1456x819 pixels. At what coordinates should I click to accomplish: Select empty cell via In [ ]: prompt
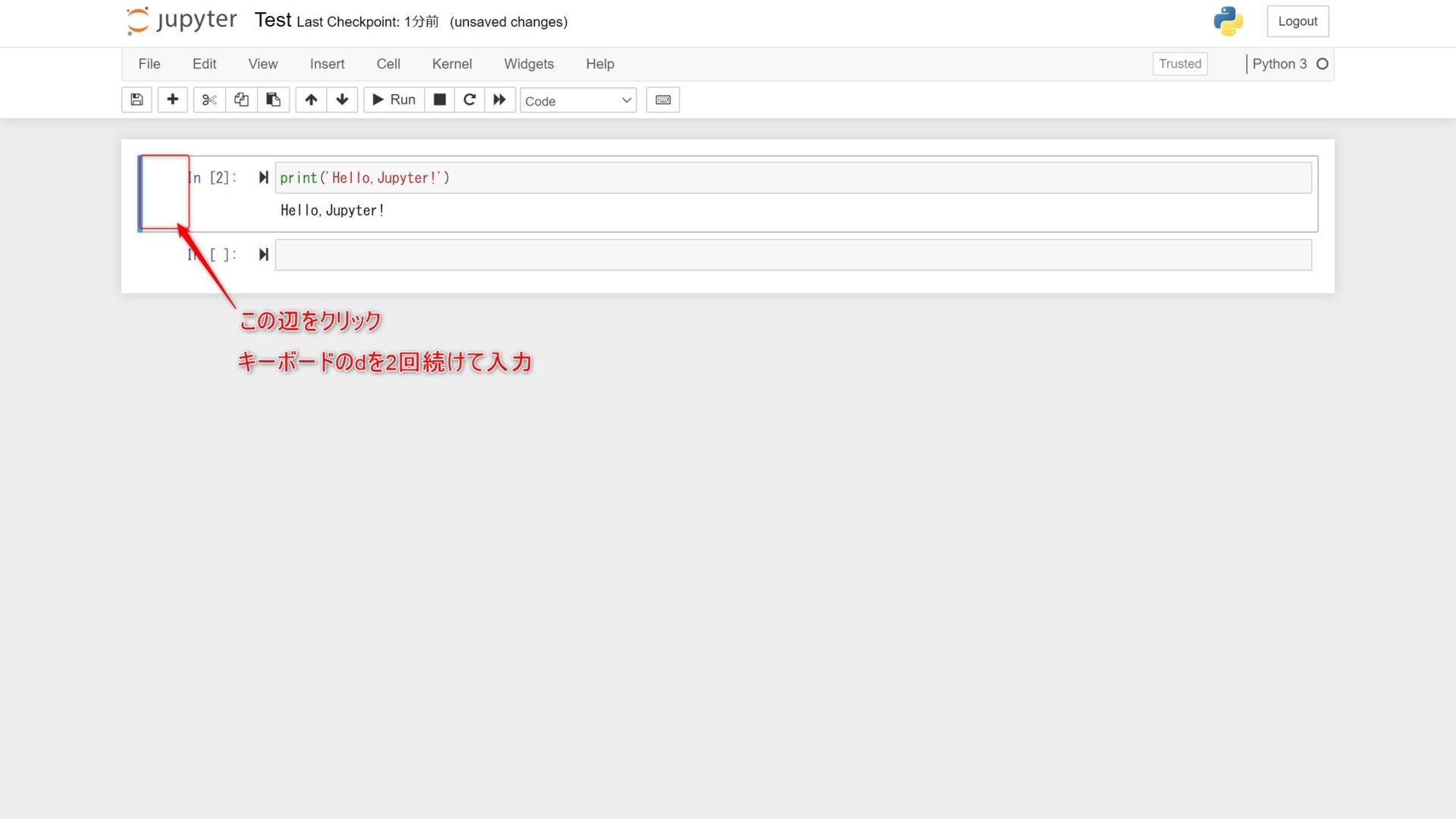pyautogui.click(x=212, y=255)
